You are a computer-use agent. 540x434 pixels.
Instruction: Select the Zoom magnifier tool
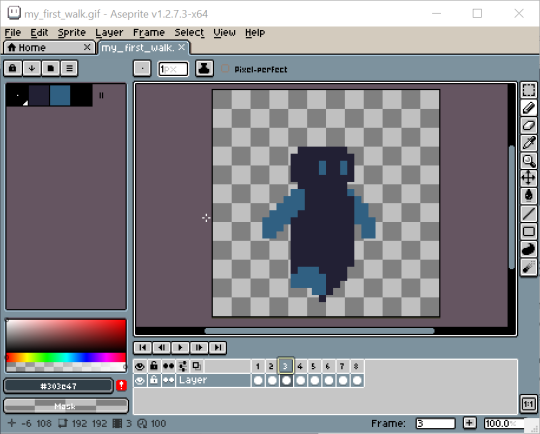tap(529, 161)
